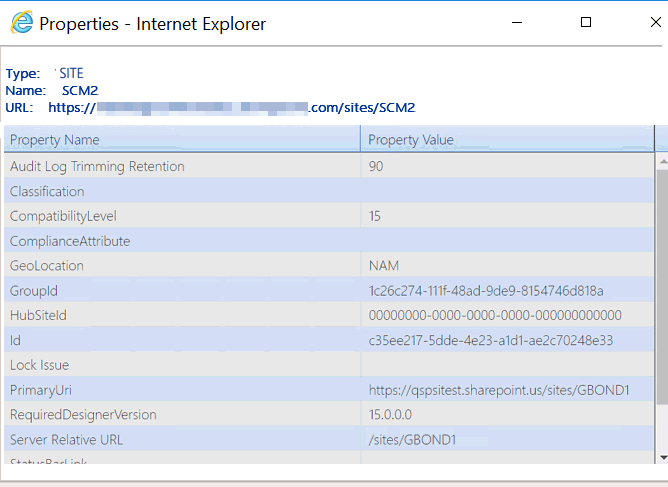Click the PrimaryUri URL value
The image size is (668, 487).
point(497,390)
